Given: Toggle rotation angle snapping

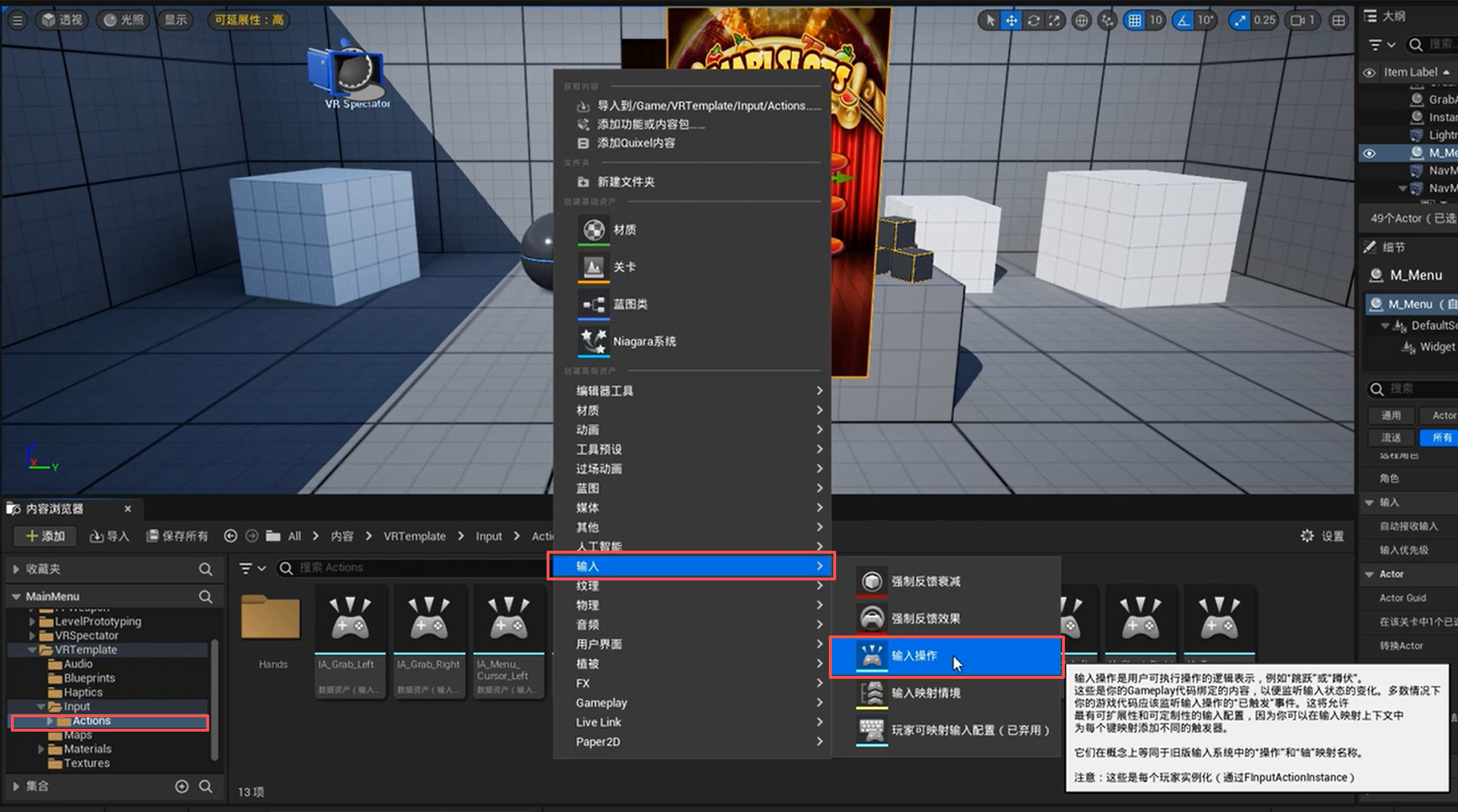Looking at the screenshot, I should 1183,20.
